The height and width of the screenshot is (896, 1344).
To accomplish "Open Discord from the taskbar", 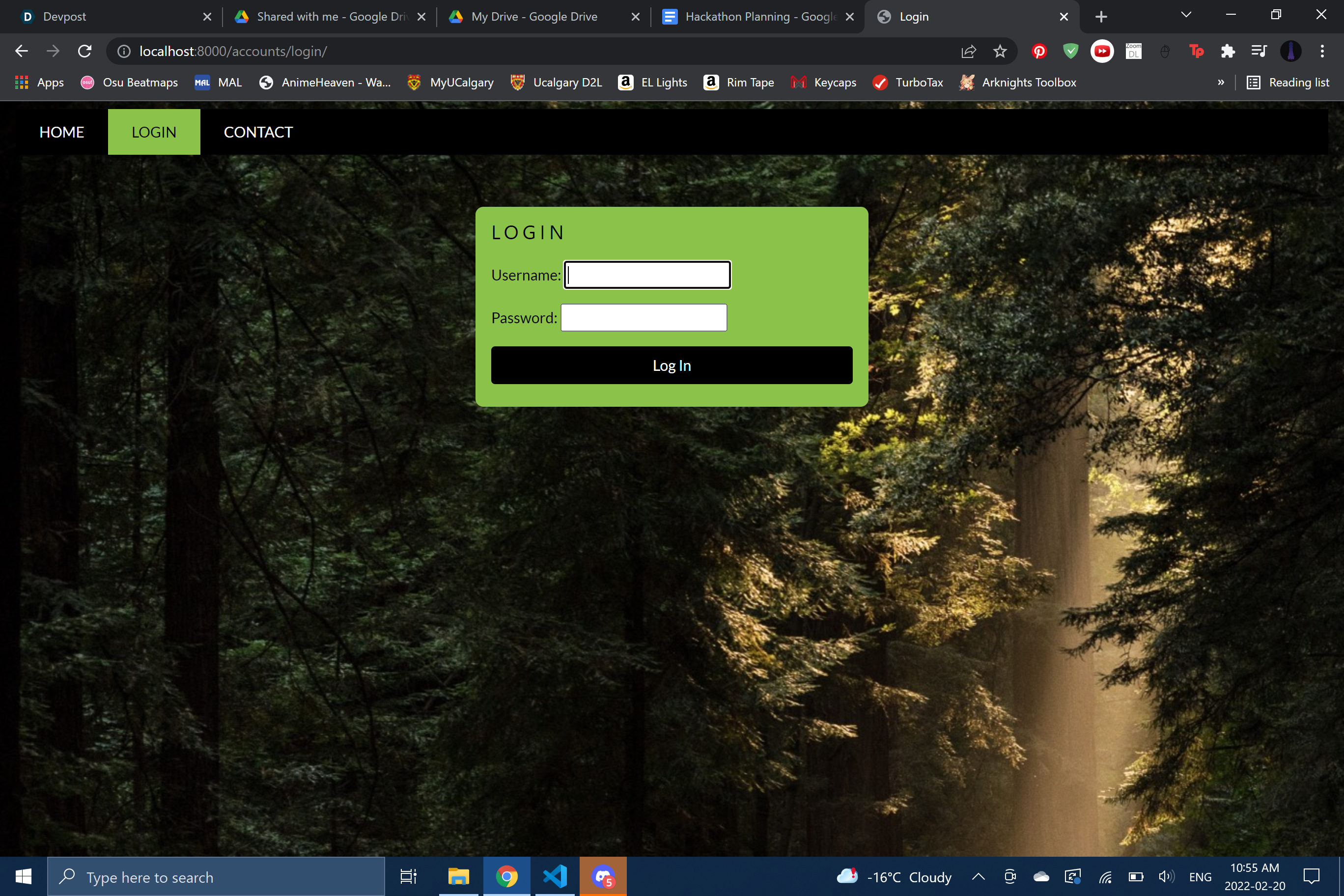I will coord(603,876).
